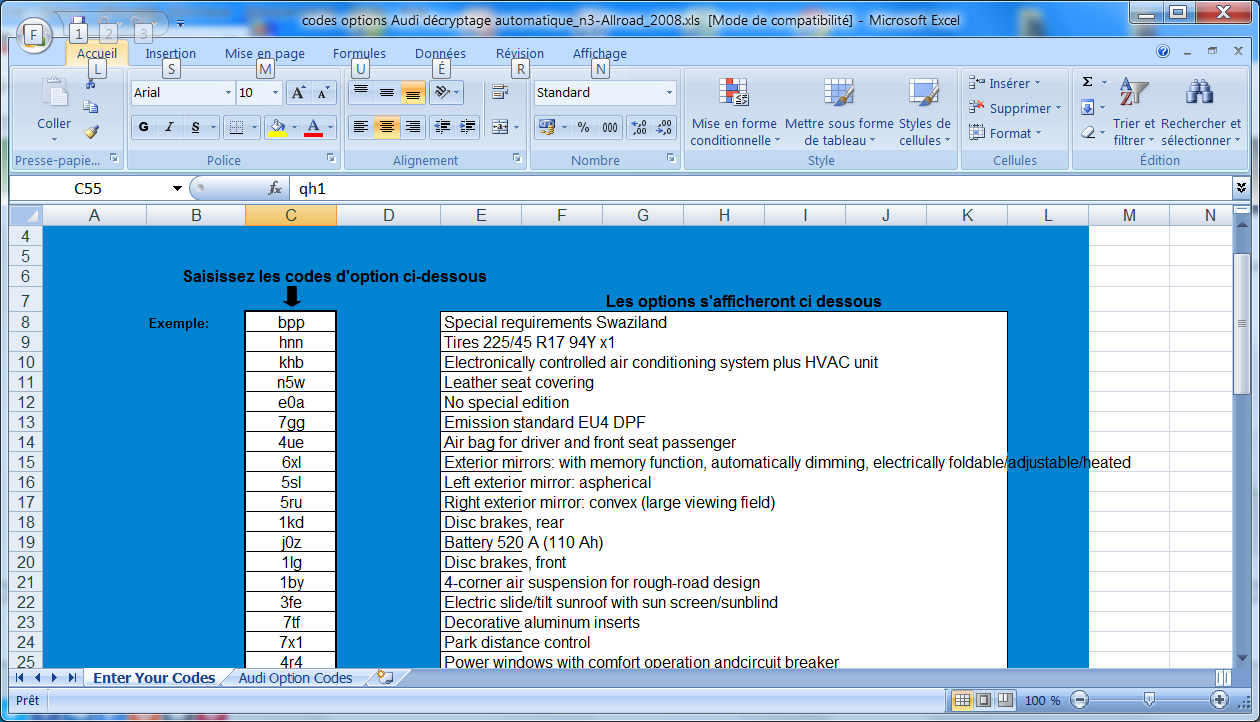Viewport: 1260px width, 722px height.
Task: Open Format cells menu
Action: pyautogui.click(x=1005, y=133)
